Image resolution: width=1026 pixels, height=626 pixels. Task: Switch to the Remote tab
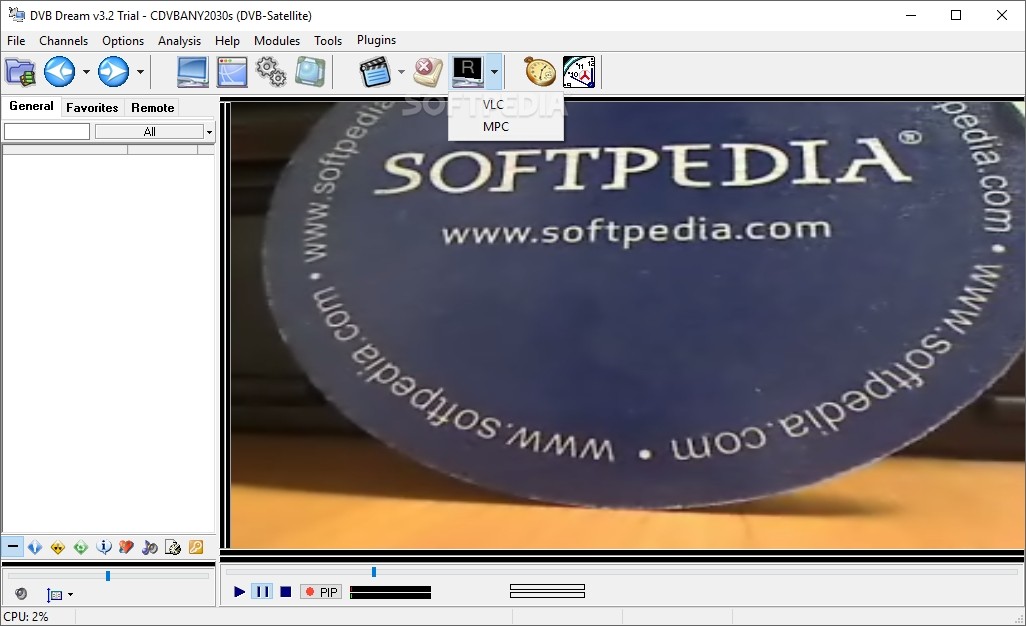click(x=152, y=108)
